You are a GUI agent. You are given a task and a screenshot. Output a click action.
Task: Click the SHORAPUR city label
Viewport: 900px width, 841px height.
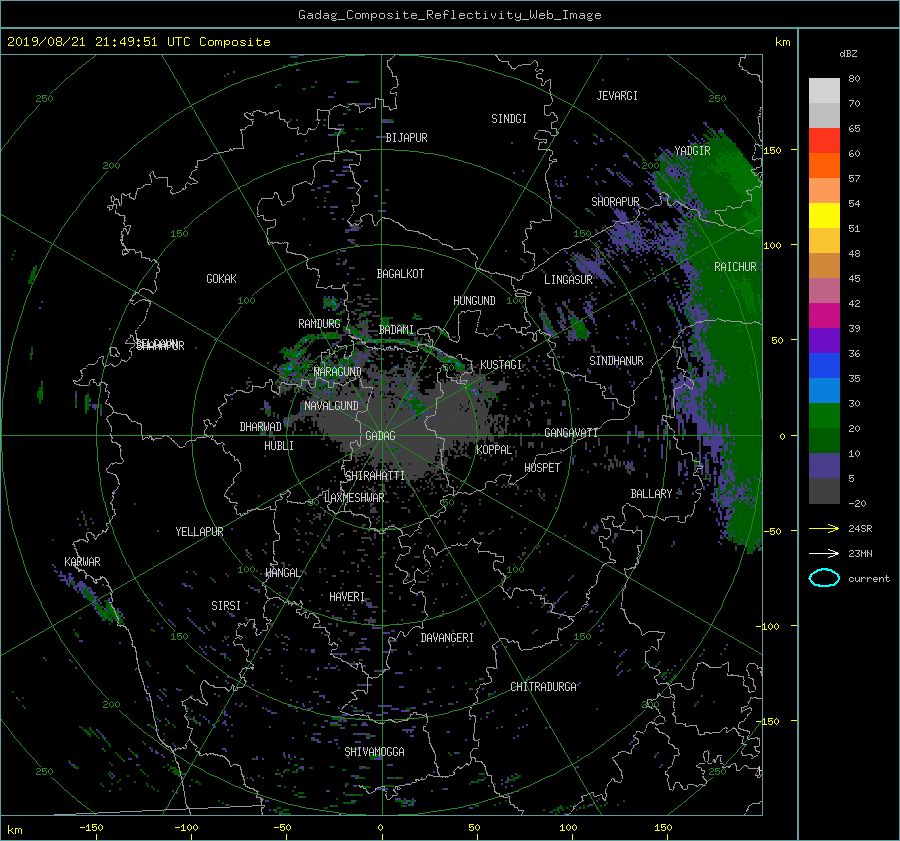(615, 202)
